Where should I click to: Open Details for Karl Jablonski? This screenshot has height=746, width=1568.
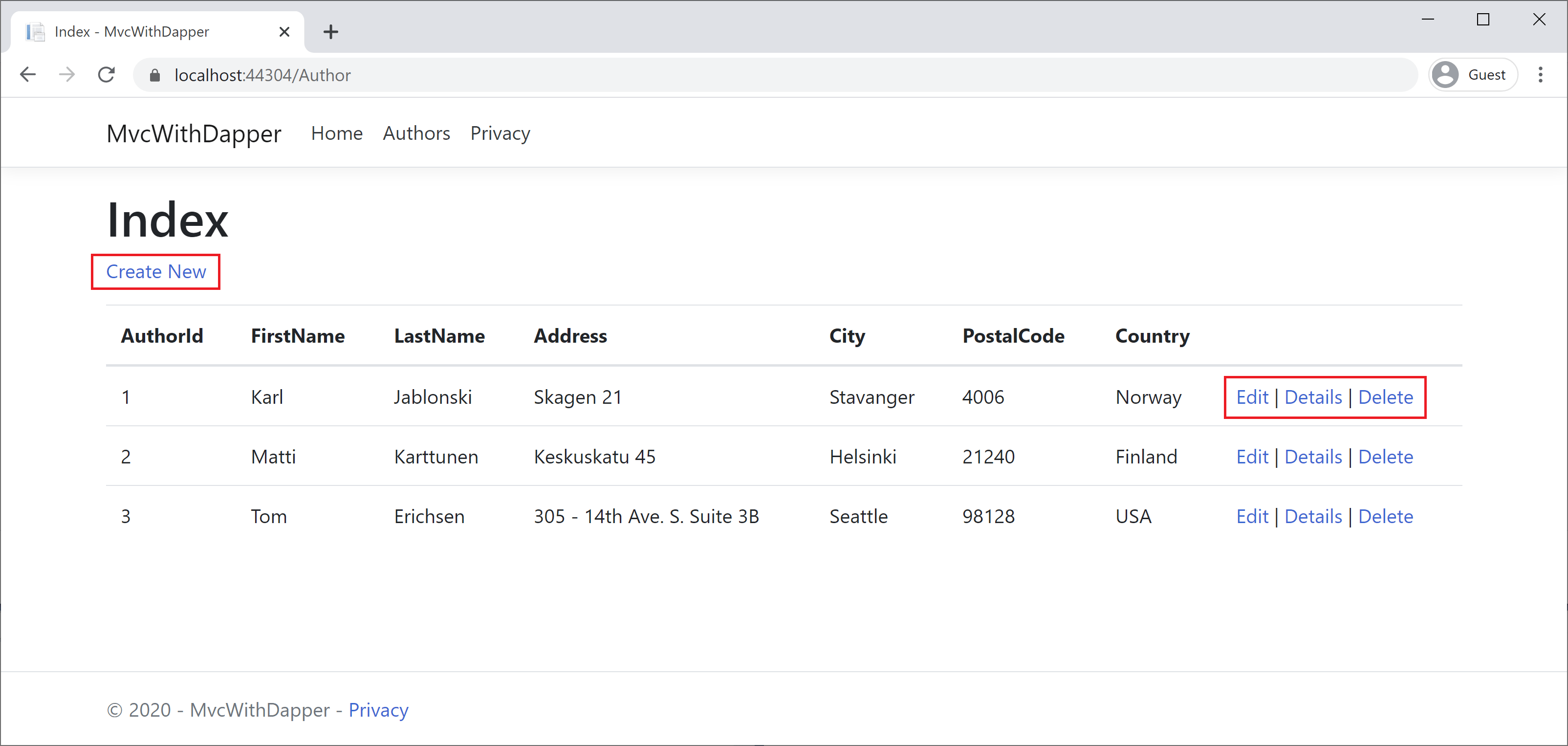click(x=1313, y=396)
